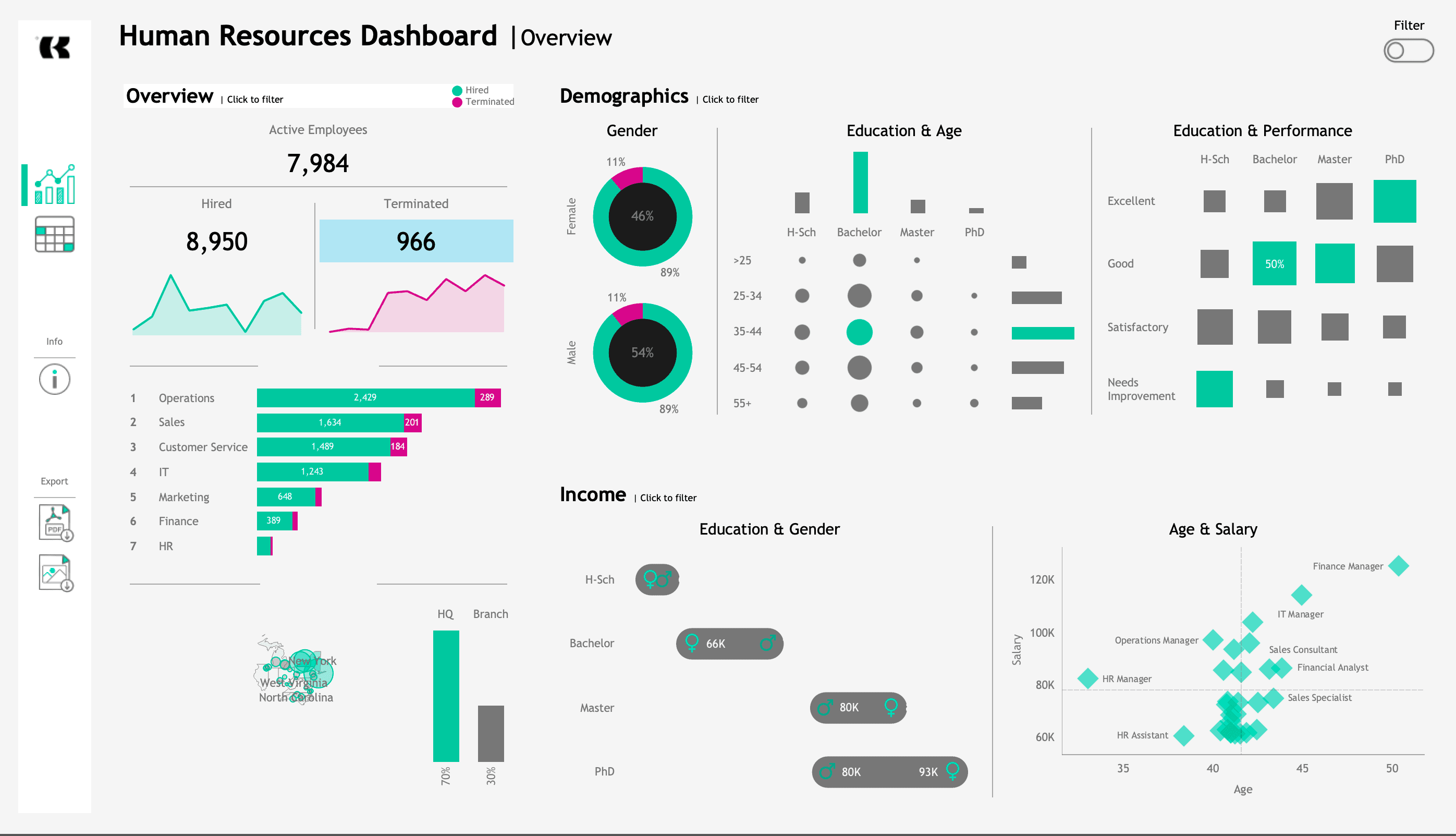1456x836 pixels.
Task: Click the Active Employees 7,984 figure
Action: [318, 164]
